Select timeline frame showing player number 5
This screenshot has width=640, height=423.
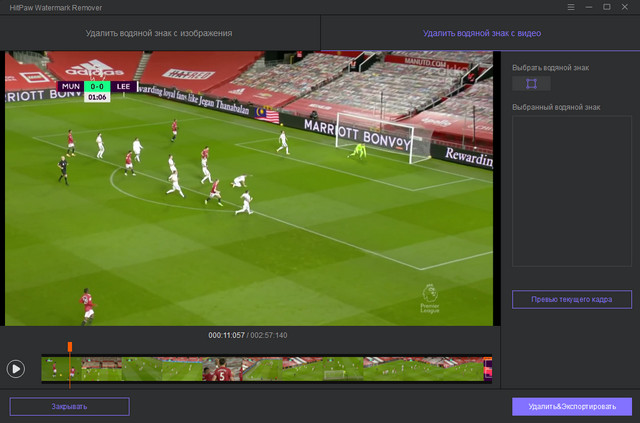220,370
